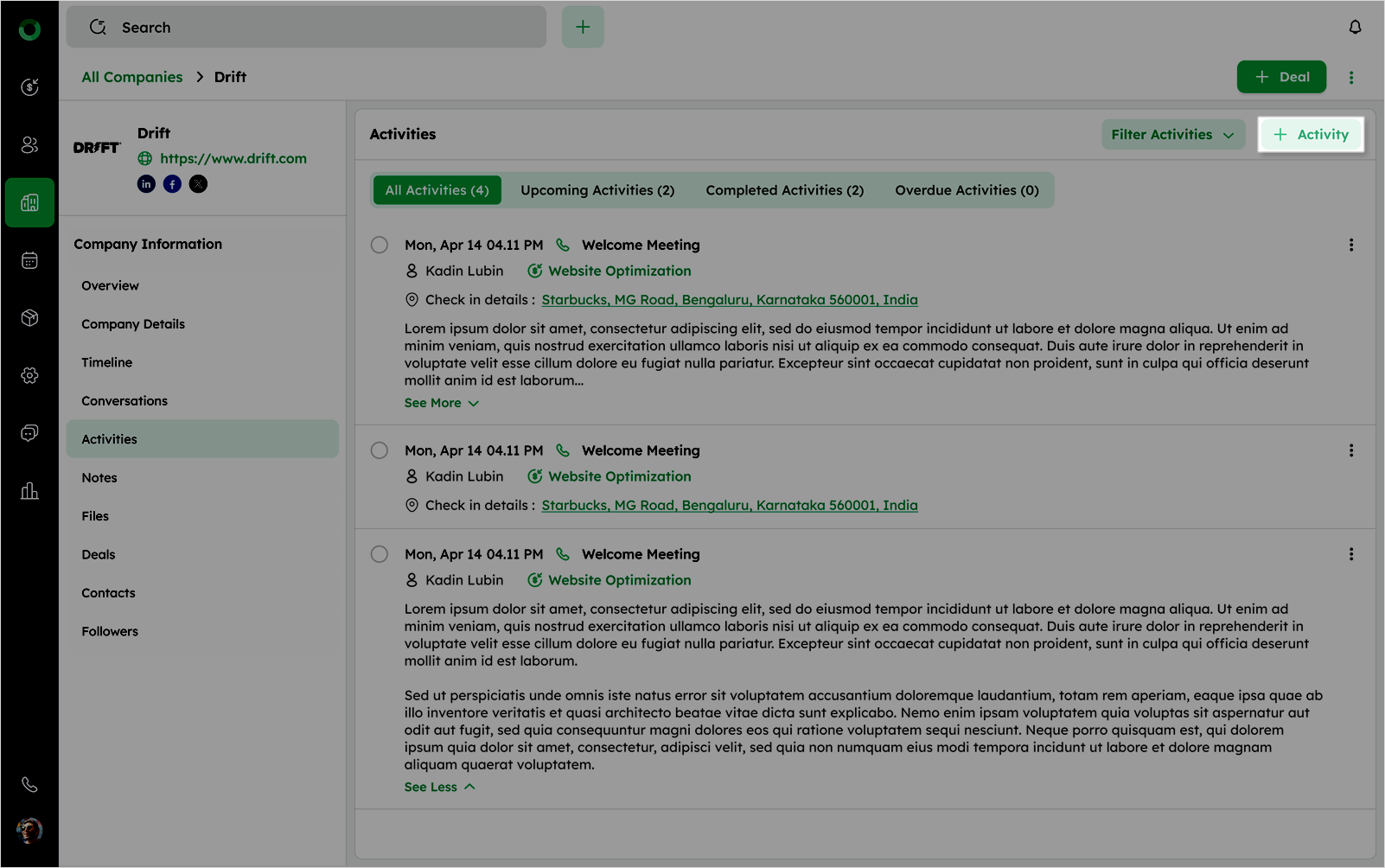
Task: Open the drift.com website link
Action: tap(233, 158)
